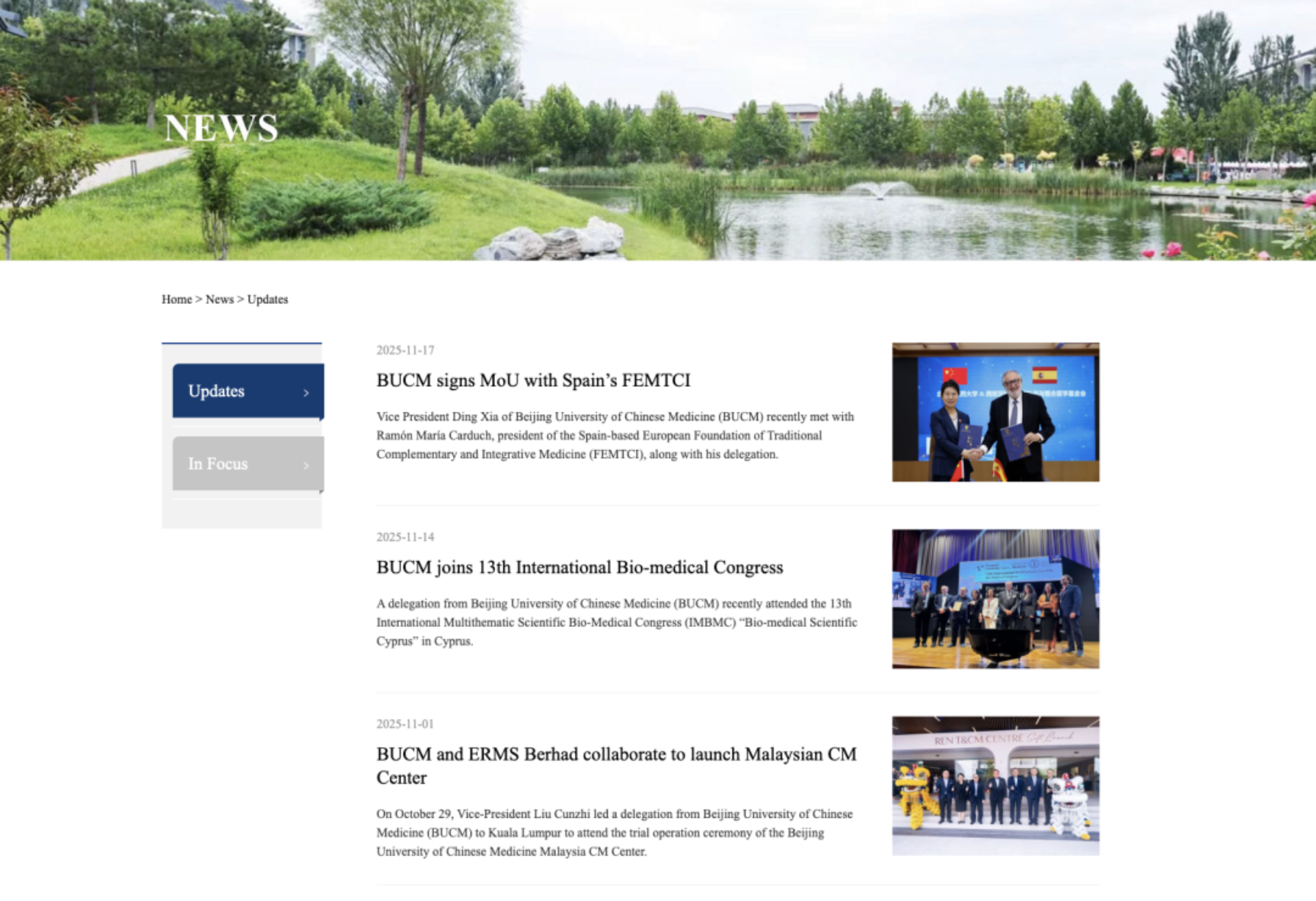Screen dimensions: 1316x901
Task: Select Updates in the breadcrumb trail
Action: pyautogui.click(x=267, y=299)
